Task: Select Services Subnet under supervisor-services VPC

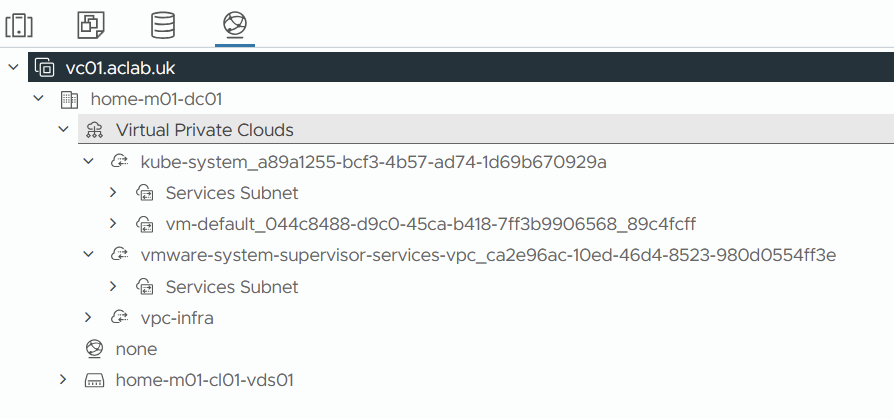Action: click(x=232, y=287)
